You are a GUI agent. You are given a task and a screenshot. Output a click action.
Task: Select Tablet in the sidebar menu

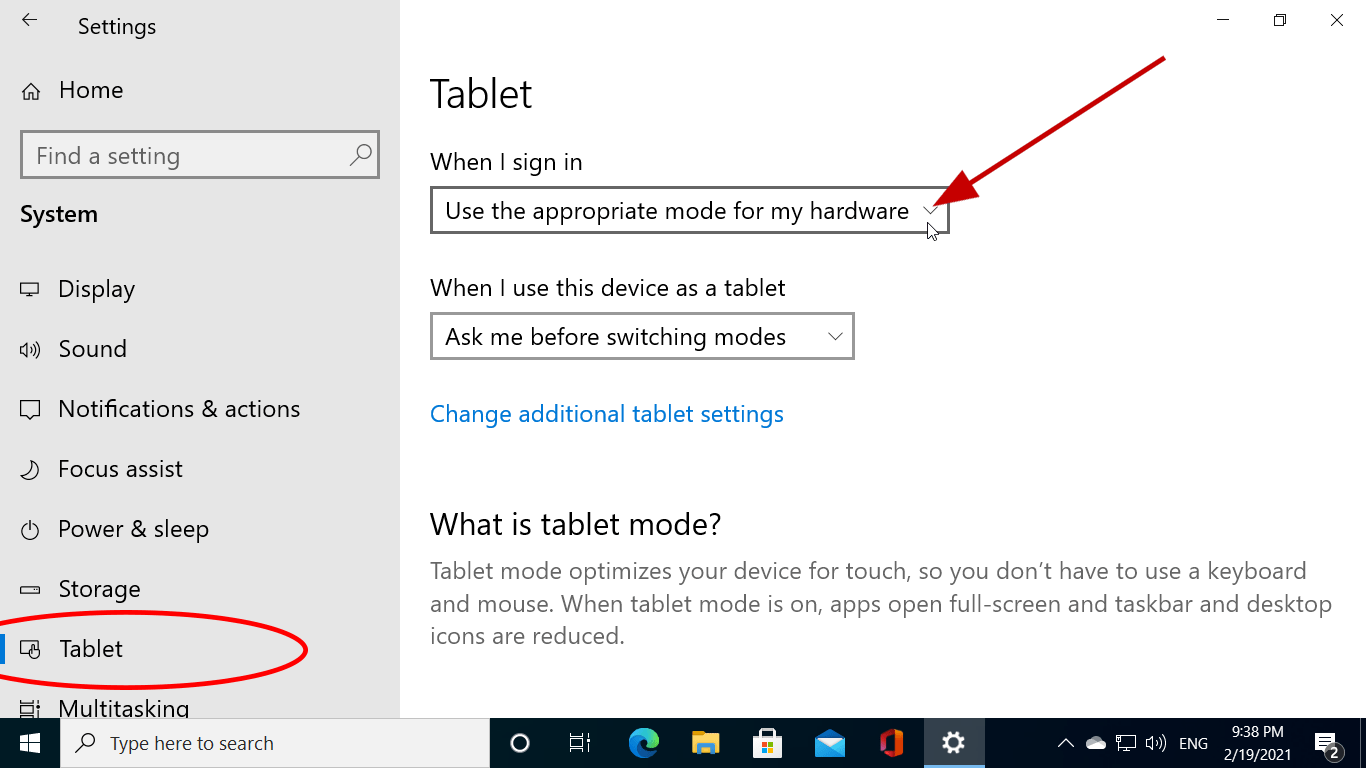(91, 648)
